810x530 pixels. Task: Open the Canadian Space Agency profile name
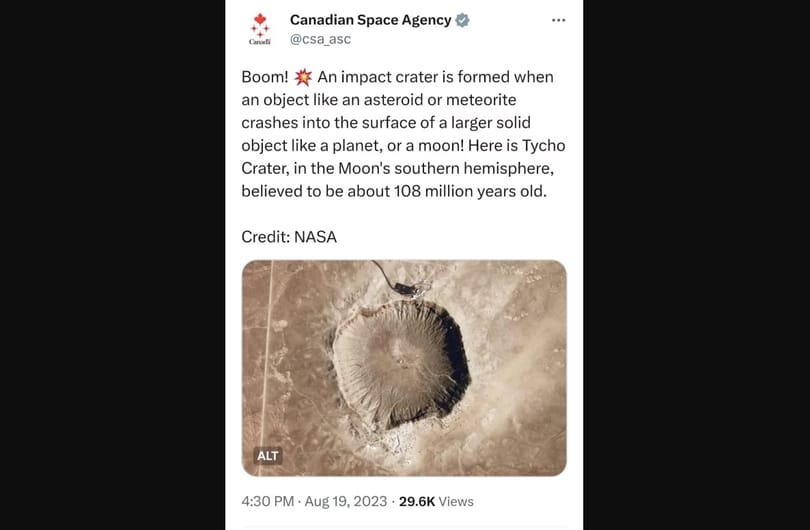tap(370, 20)
